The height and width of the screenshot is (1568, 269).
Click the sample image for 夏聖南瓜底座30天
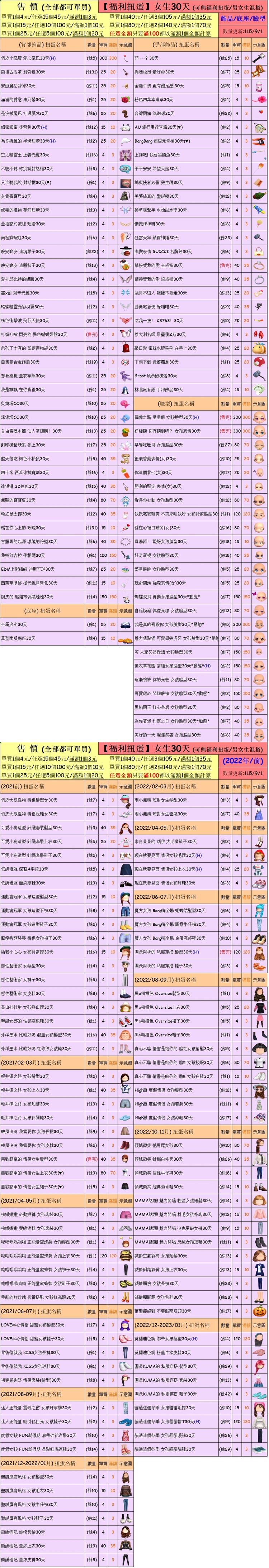(x=125, y=638)
